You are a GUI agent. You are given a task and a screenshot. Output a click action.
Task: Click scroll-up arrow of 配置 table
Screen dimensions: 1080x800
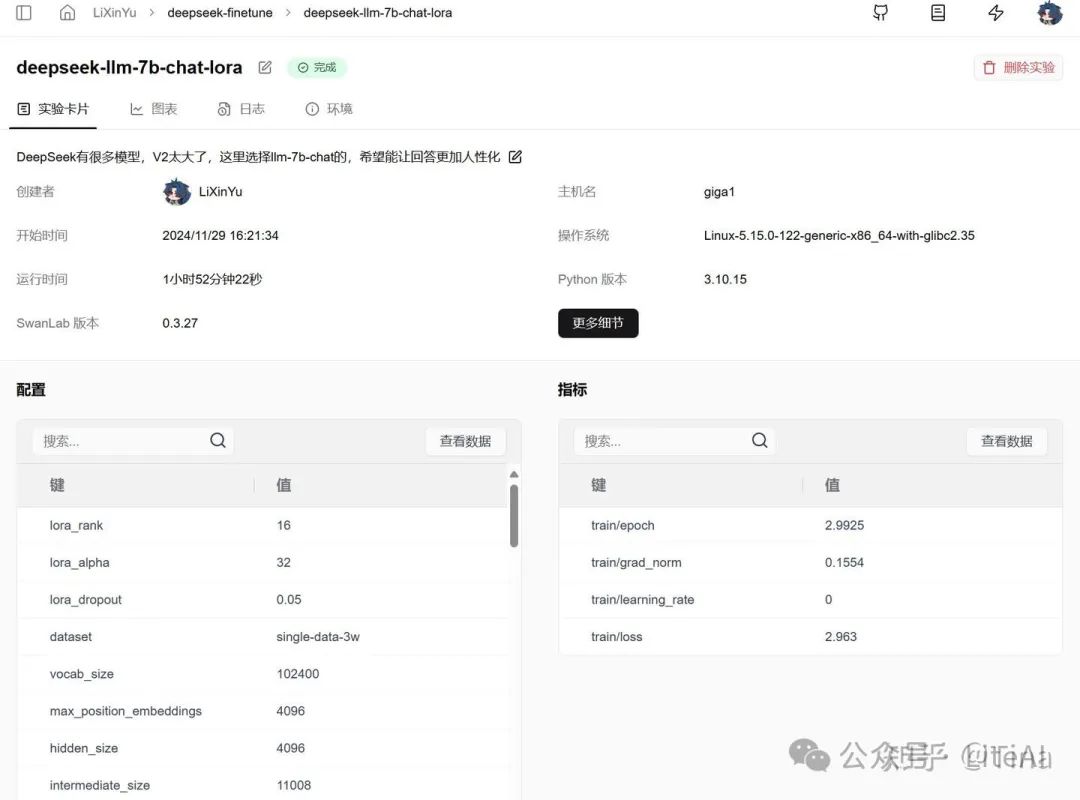[514, 474]
